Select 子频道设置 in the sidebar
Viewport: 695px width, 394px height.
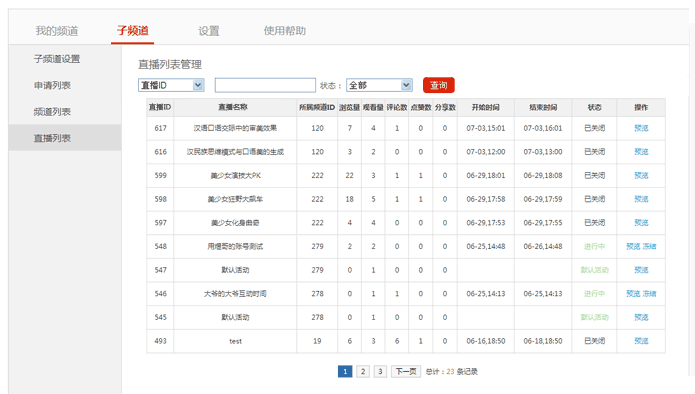coord(57,59)
